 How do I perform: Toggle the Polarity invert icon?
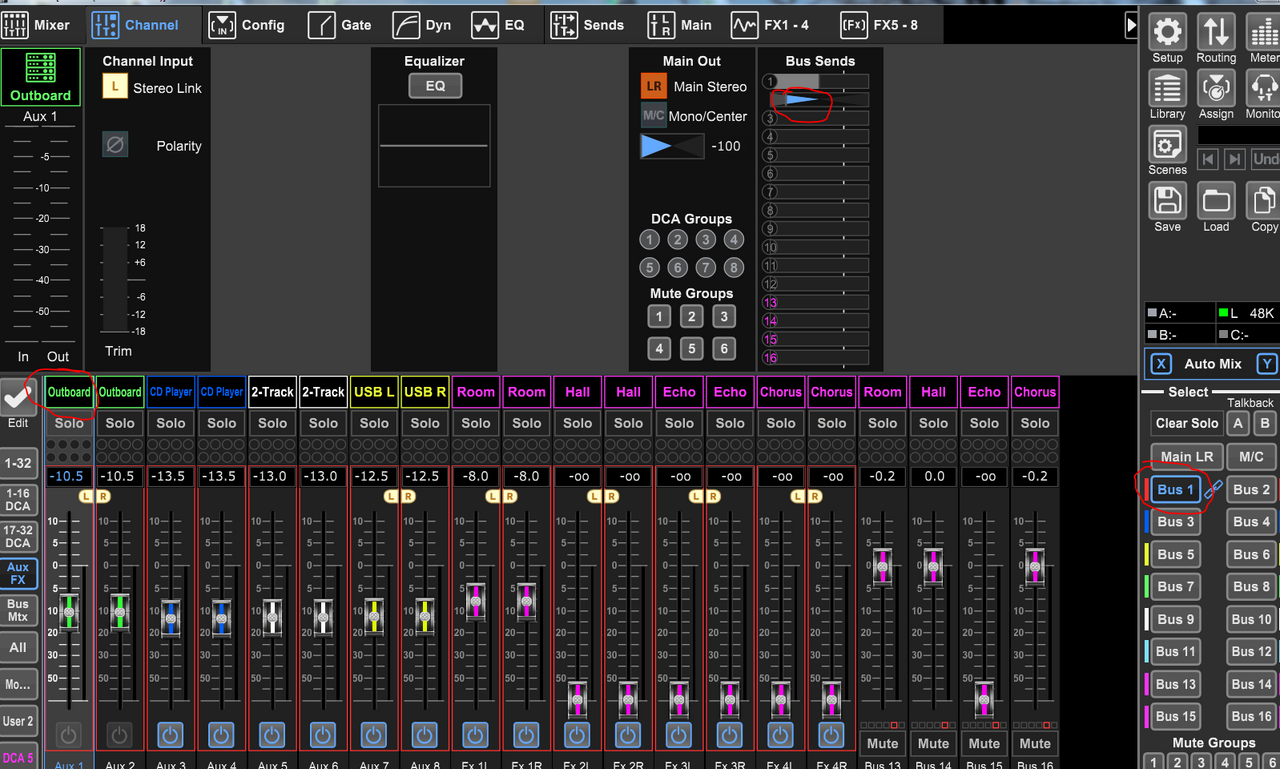coord(115,145)
